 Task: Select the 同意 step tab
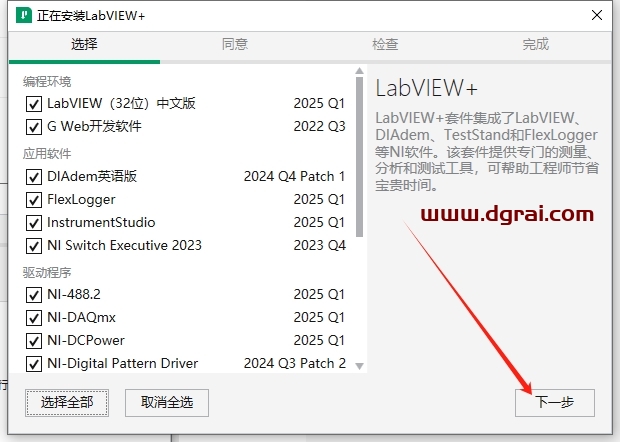coord(235,44)
